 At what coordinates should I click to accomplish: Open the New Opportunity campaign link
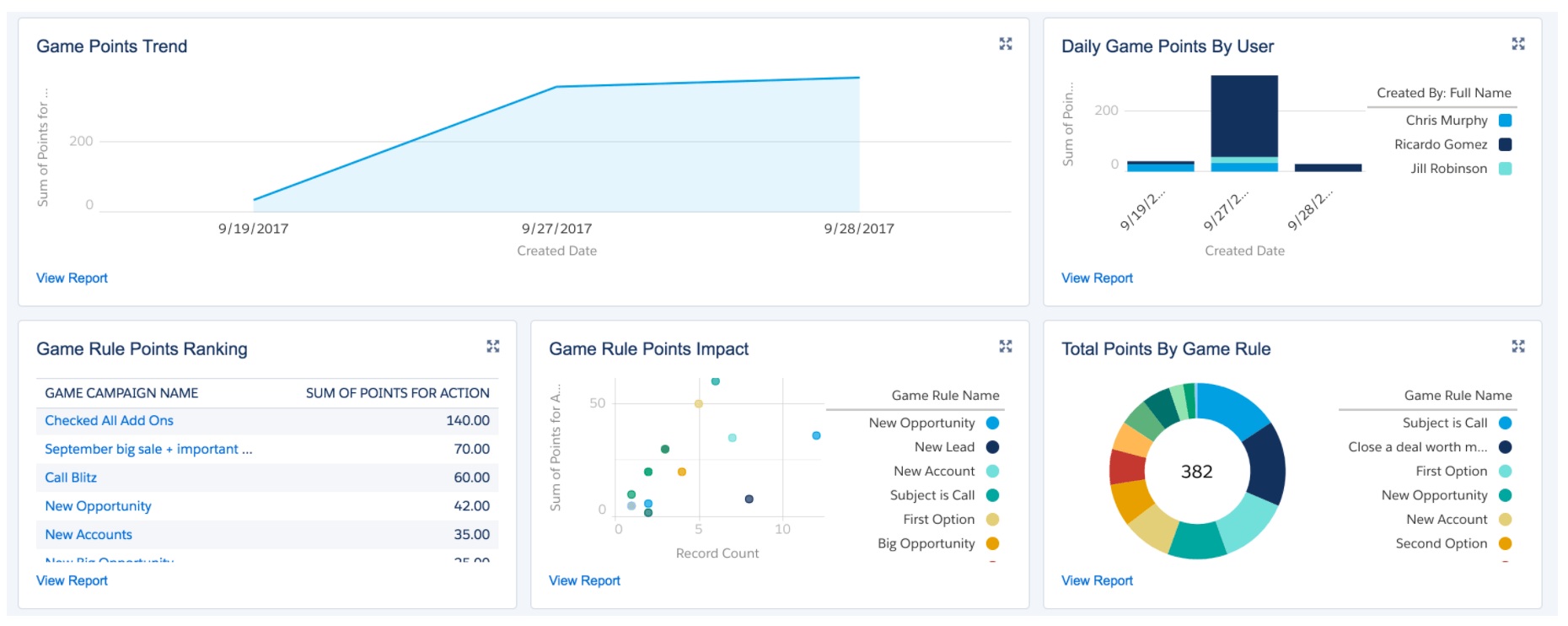tap(98, 506)
